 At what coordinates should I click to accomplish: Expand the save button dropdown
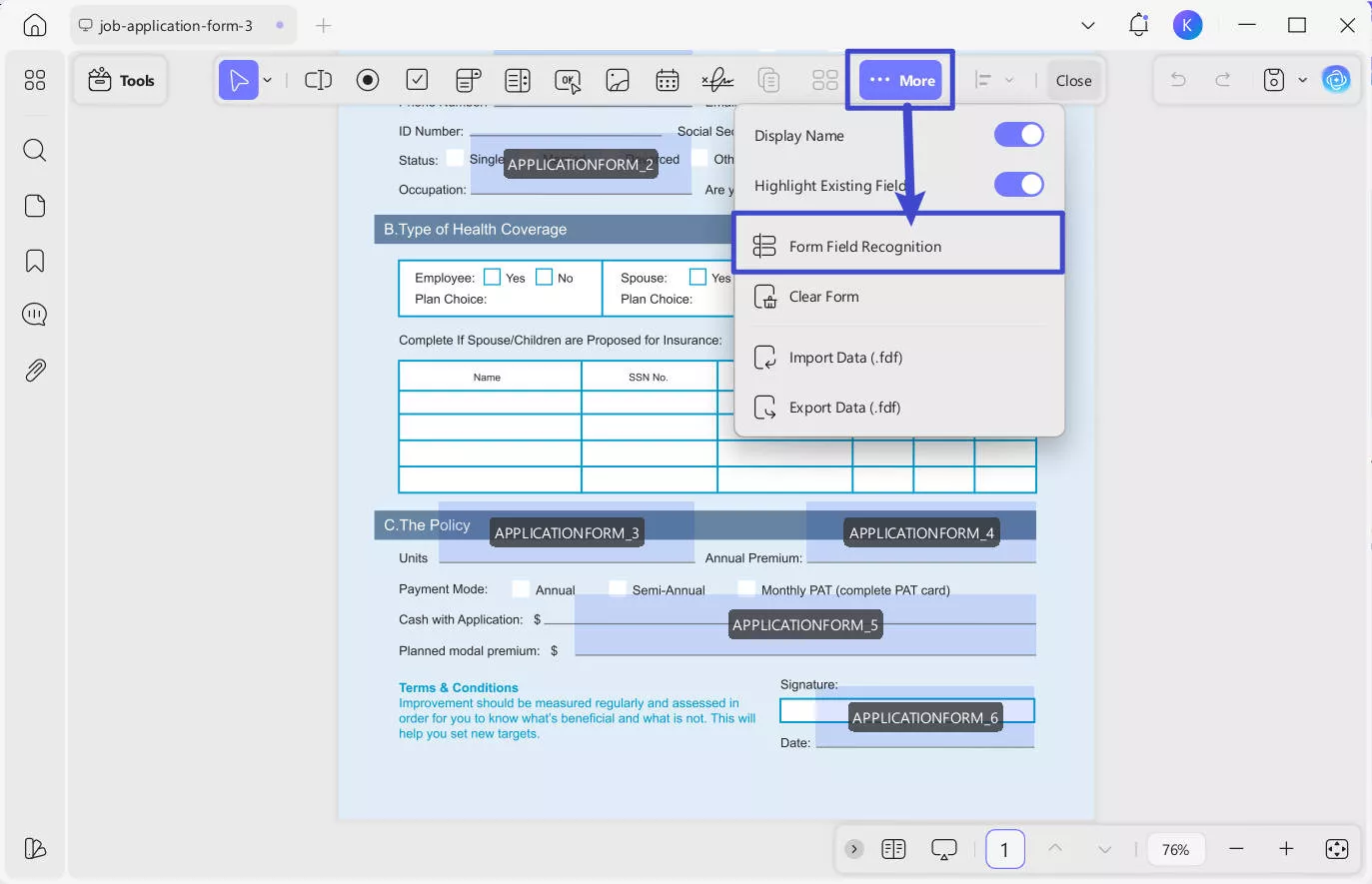[x=1302, y=79]
